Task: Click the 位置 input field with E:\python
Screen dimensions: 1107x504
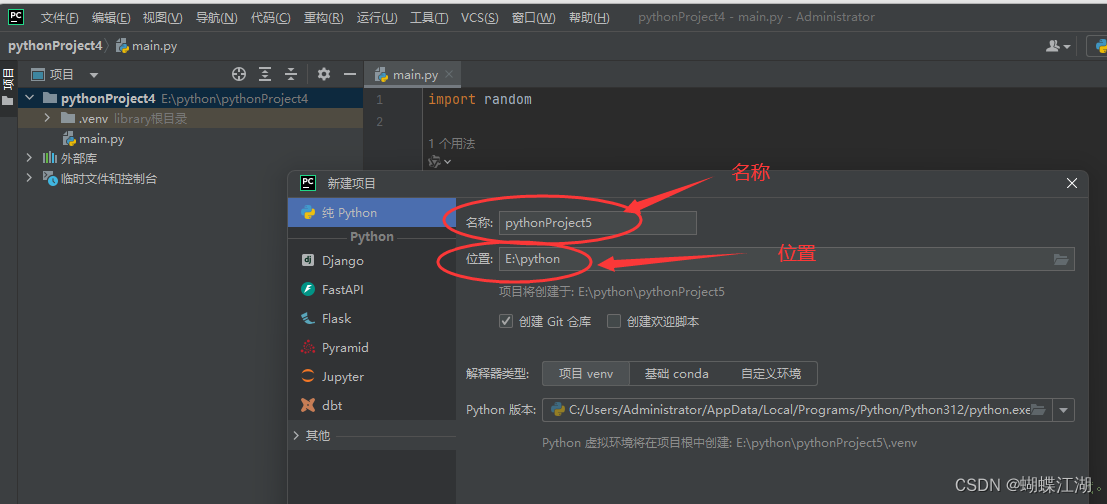Action: pyautogui.click(x=786, y=258)
